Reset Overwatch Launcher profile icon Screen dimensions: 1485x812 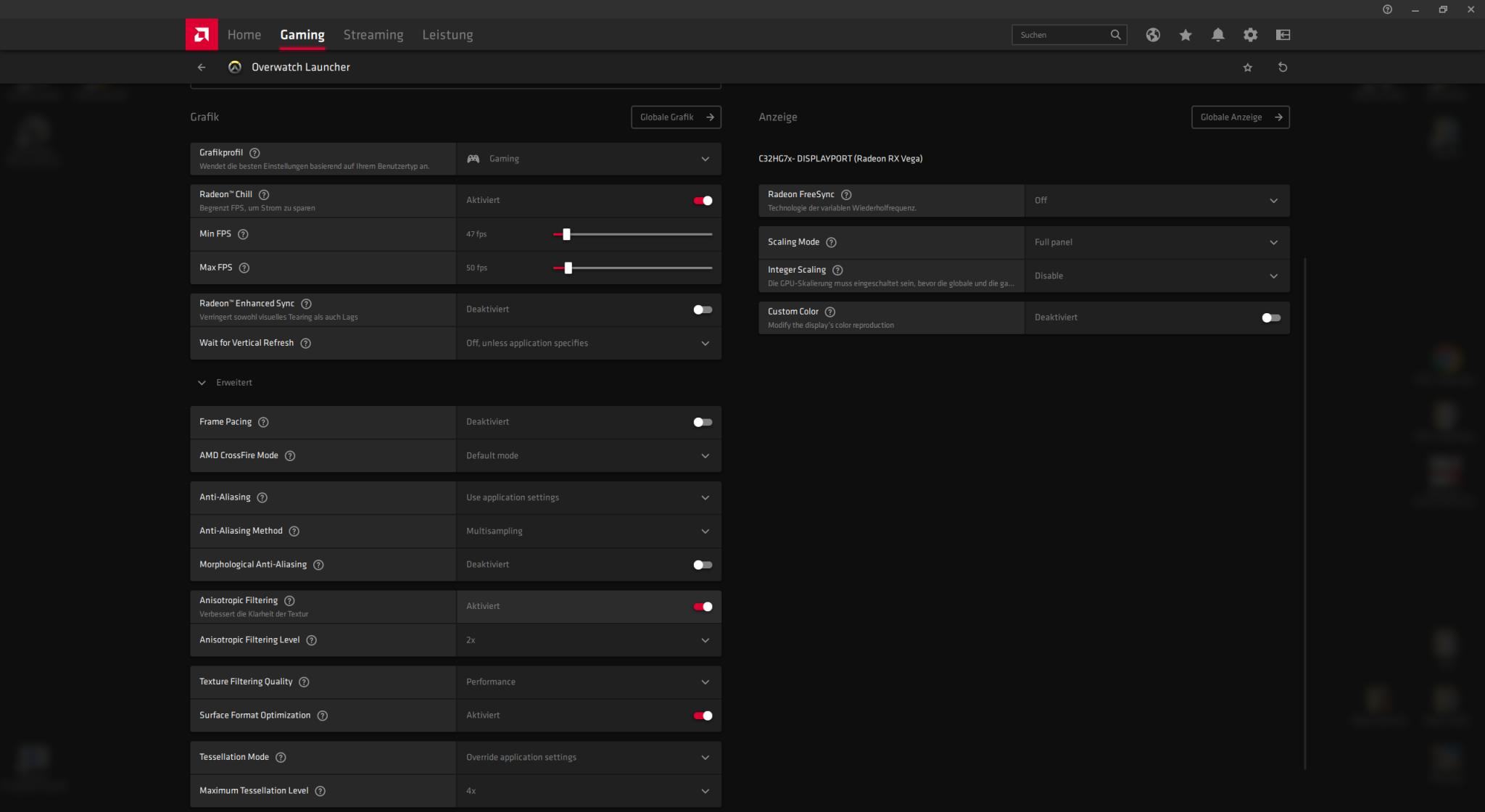[1282, 67]
